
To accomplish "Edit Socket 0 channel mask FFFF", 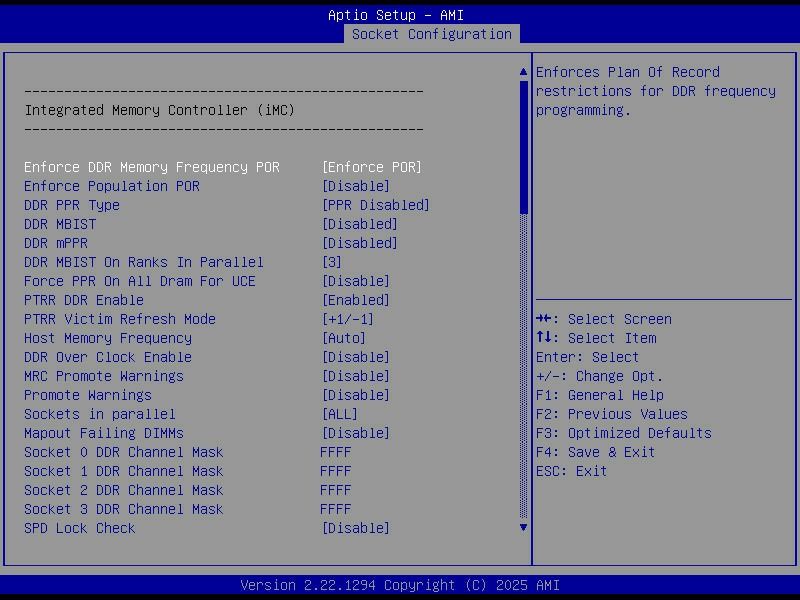I will pyautogui.click(x=336, y=452).
